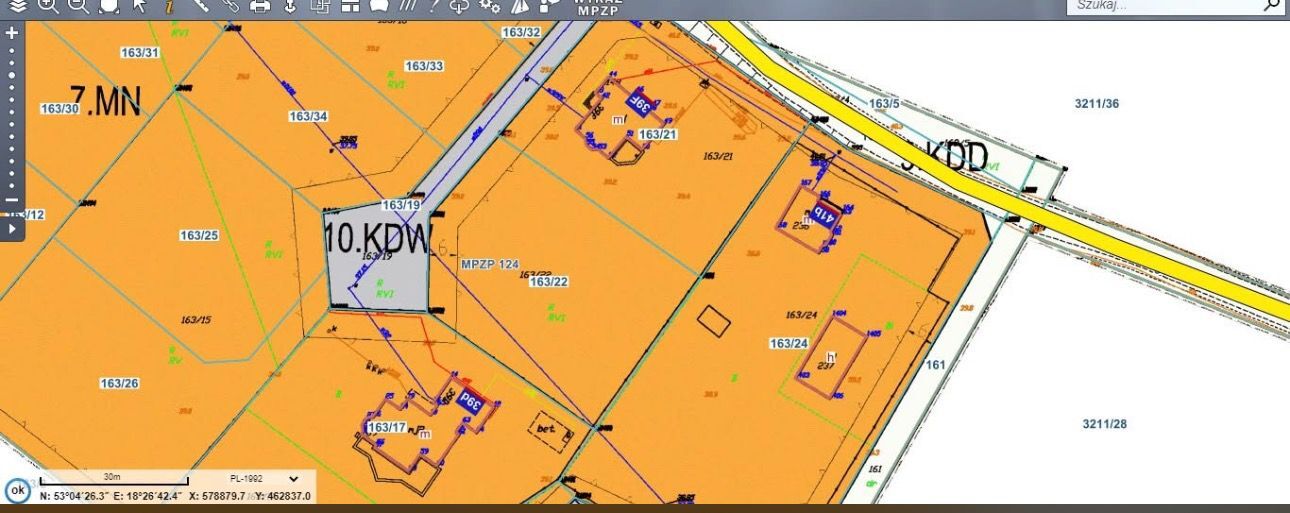Click the plus button on zoom slider
Screen dimensions: 1290x513
click(12, 32)
